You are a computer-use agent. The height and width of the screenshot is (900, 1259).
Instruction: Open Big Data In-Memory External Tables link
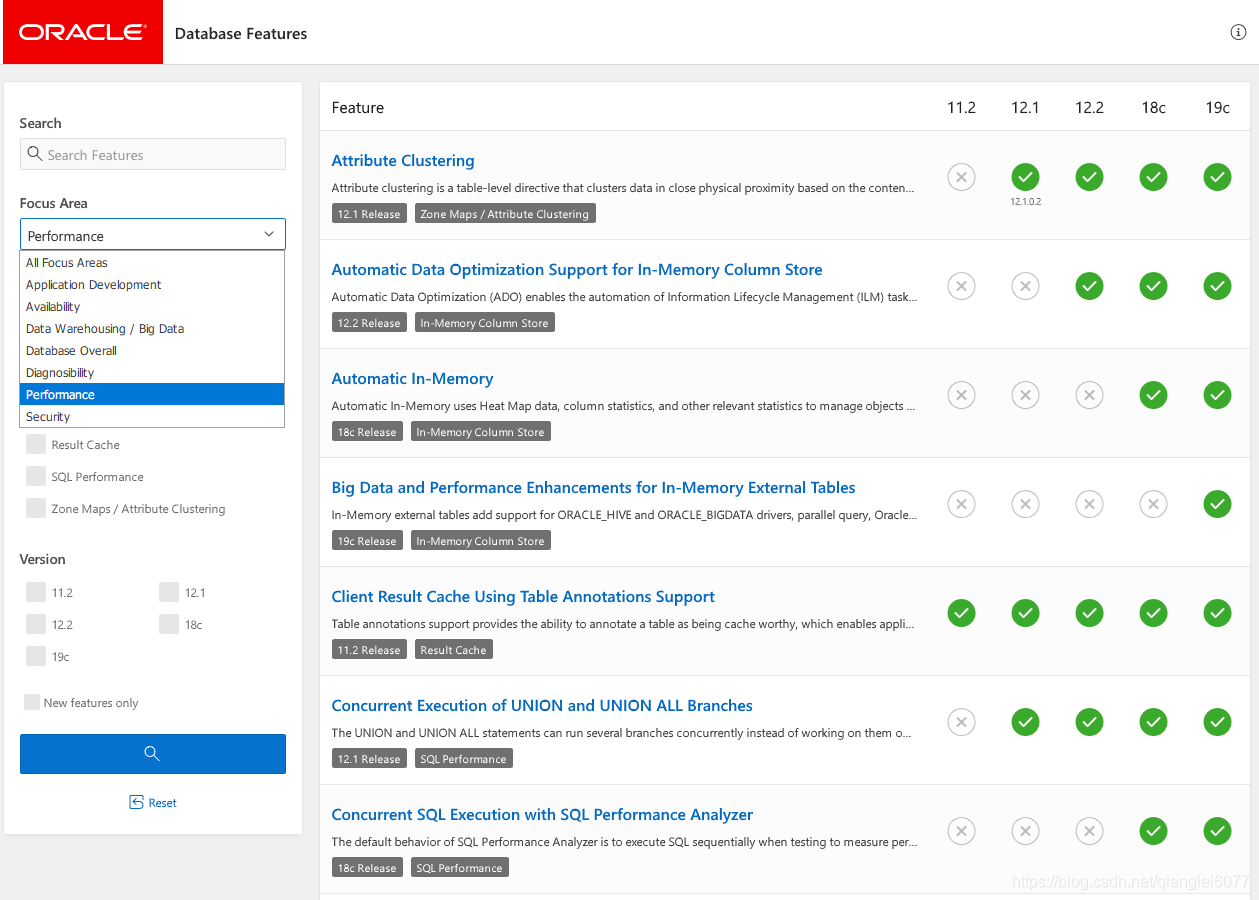593,488
